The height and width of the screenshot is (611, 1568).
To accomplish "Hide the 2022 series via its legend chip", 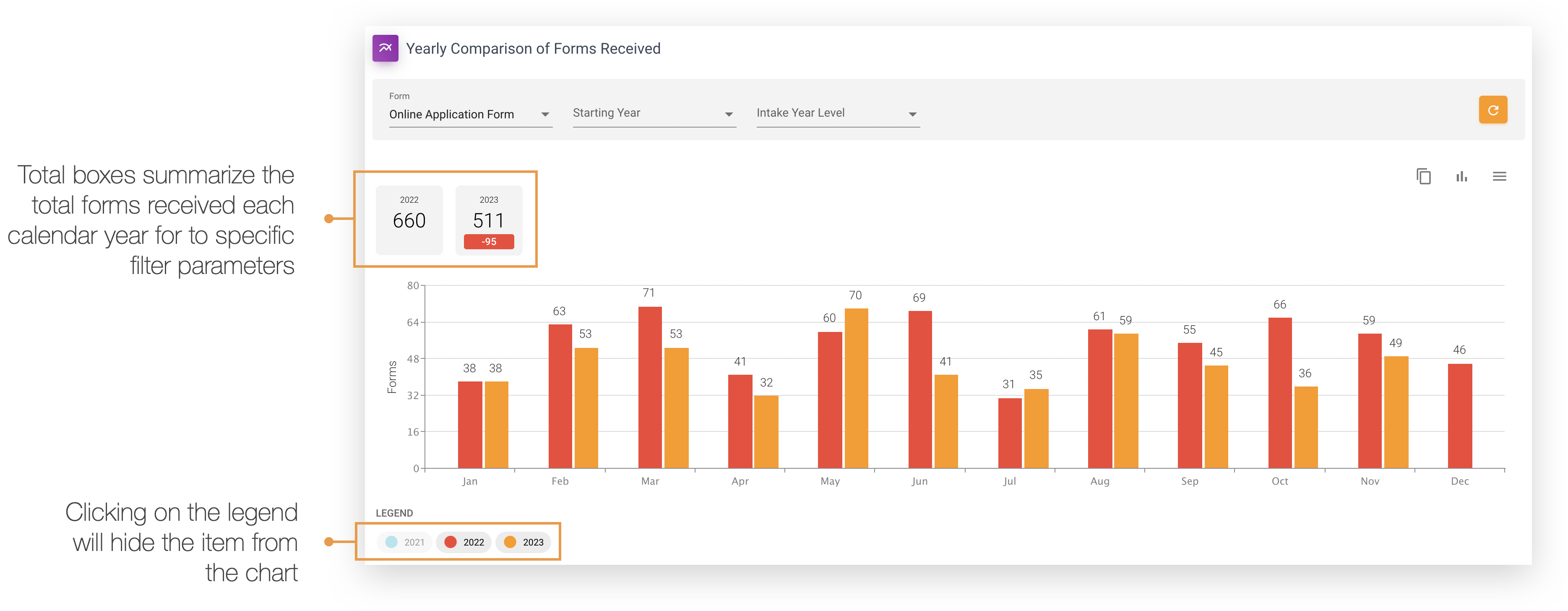I will click(x=464, y=542).
